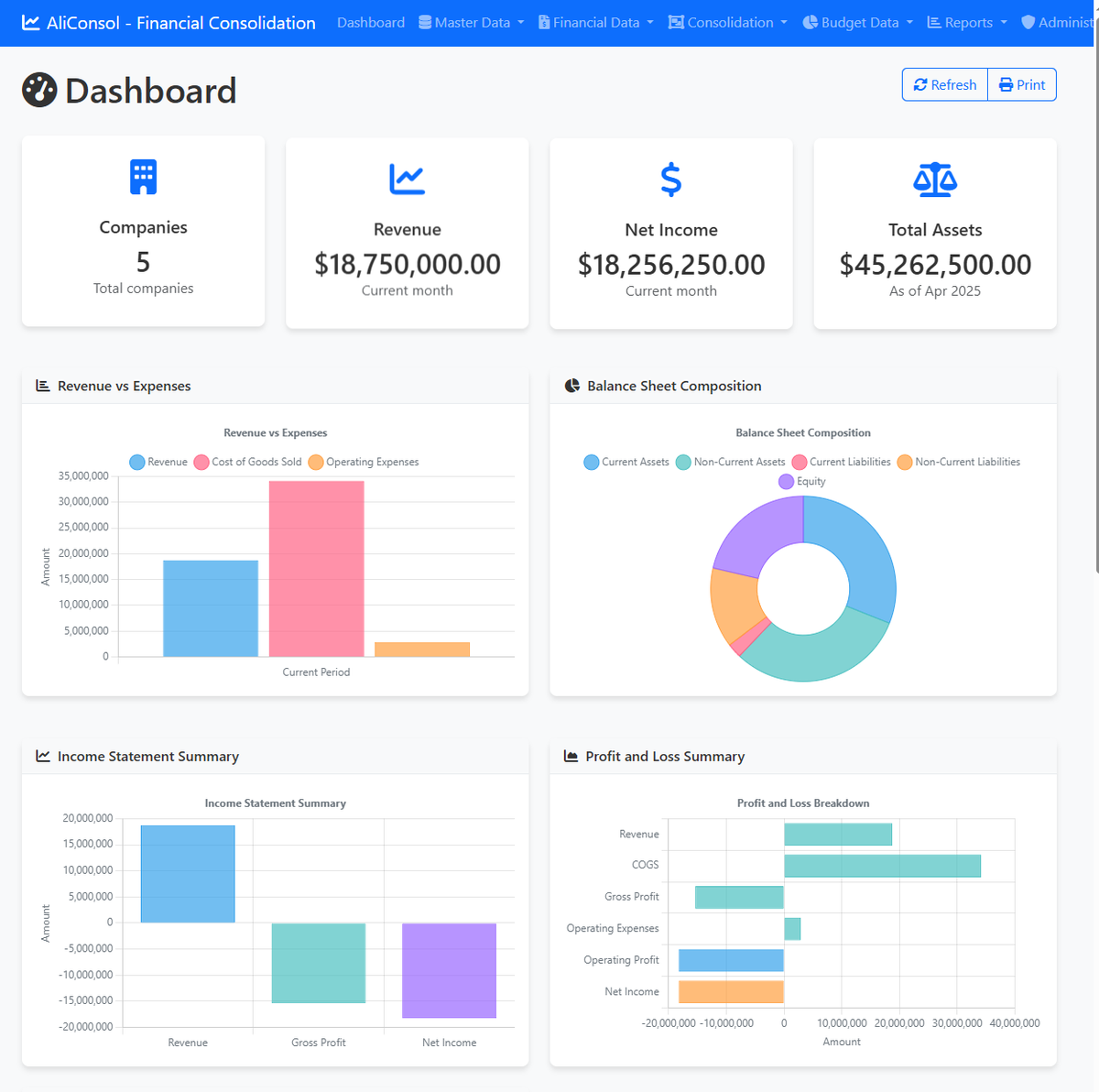
Task: Click the Print button
Action: [x=1022, y=84]
